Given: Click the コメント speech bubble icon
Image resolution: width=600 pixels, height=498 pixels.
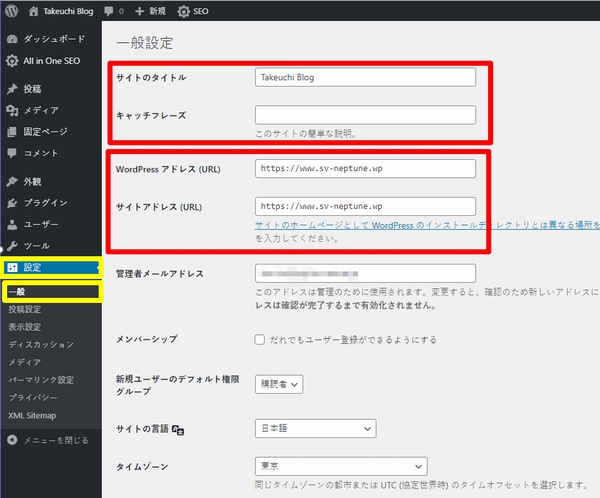Looking at the screenshot, I should [12, 153].
